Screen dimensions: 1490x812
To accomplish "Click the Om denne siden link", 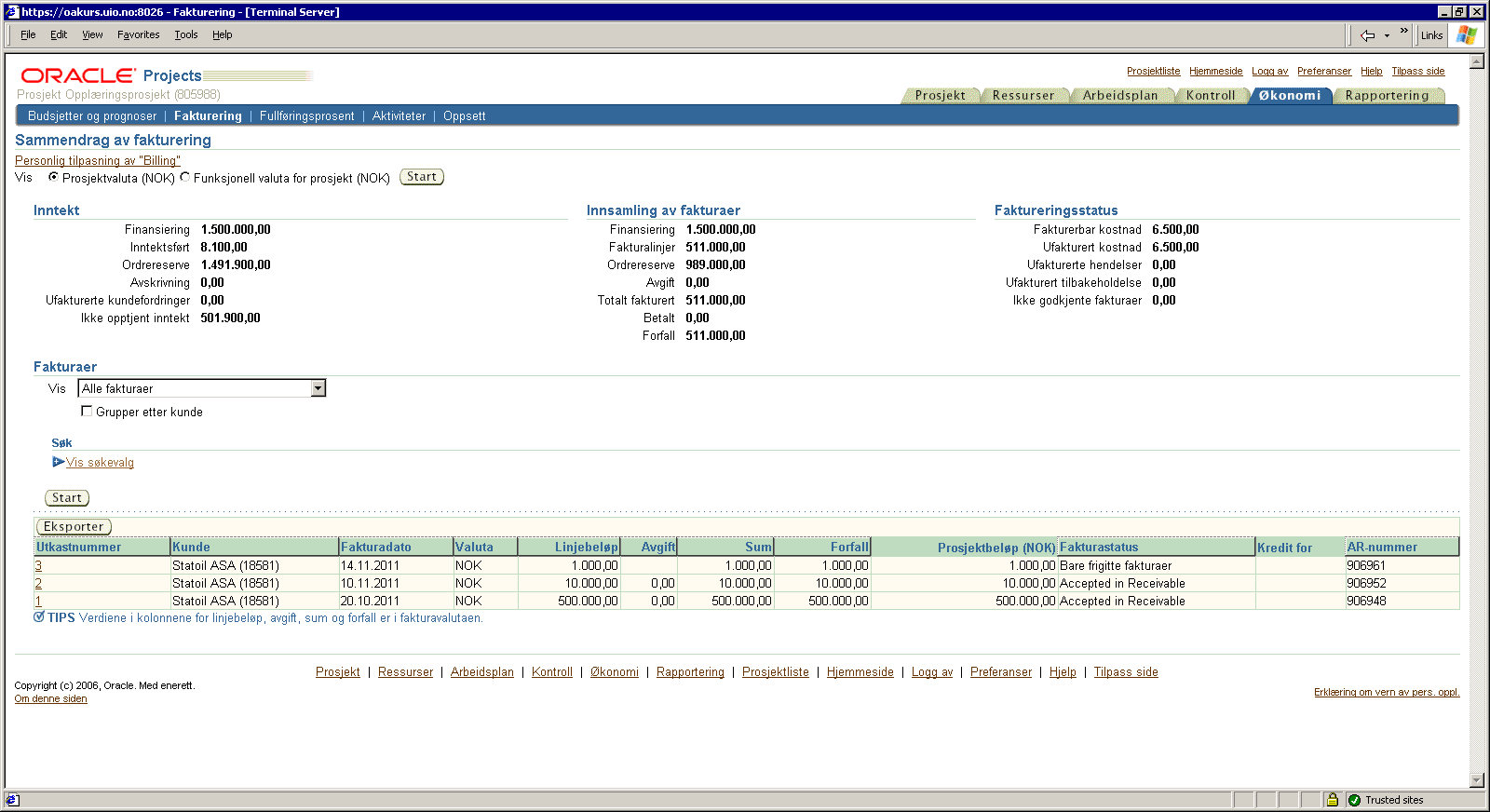I will tap(50, 698).
